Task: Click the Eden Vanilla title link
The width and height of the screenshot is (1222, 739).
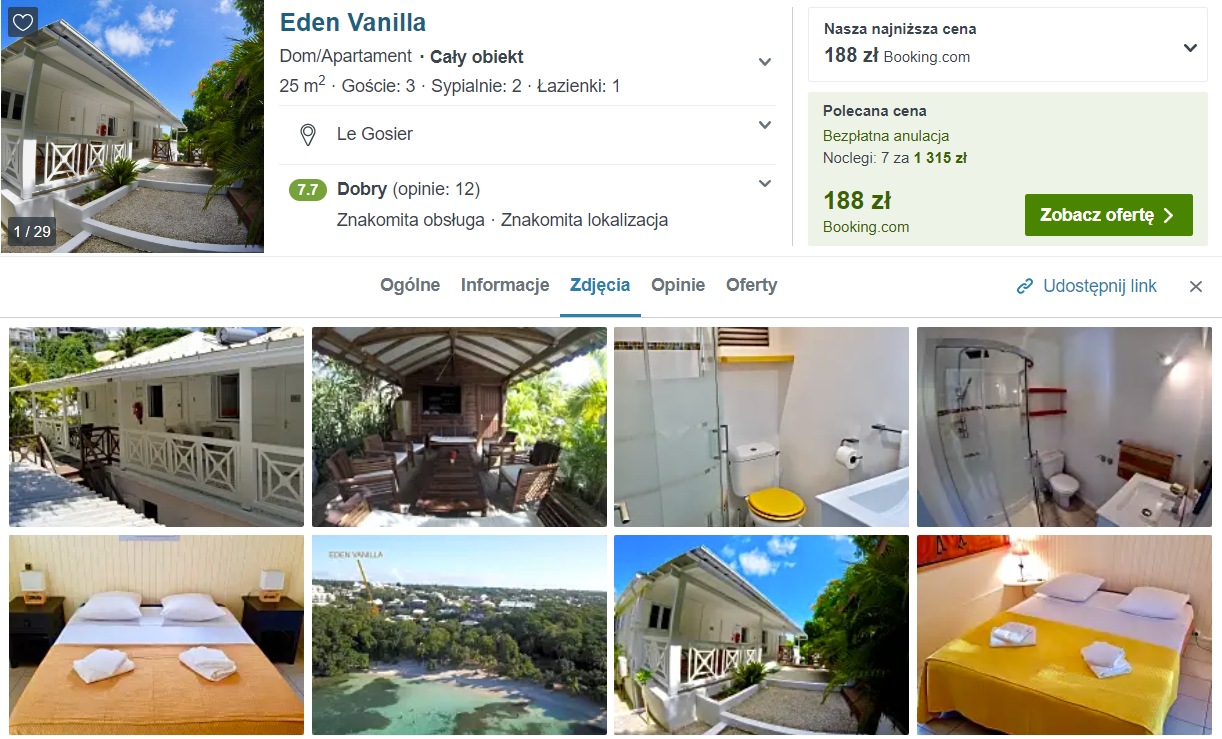Action: pos(353,22)
